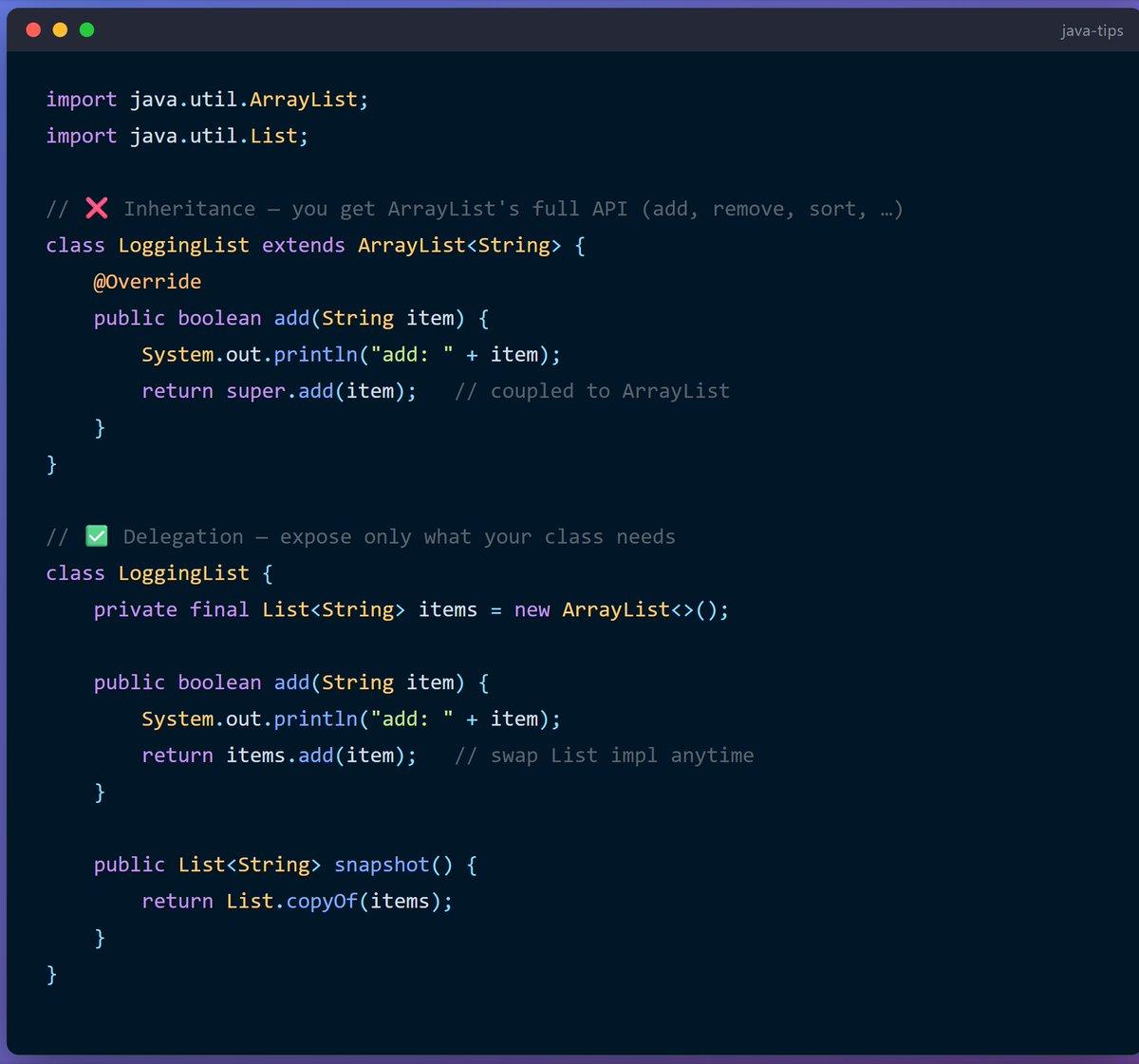Click the green maximize window dot
The image size is (1139, 1064).
tap(86, 30)
